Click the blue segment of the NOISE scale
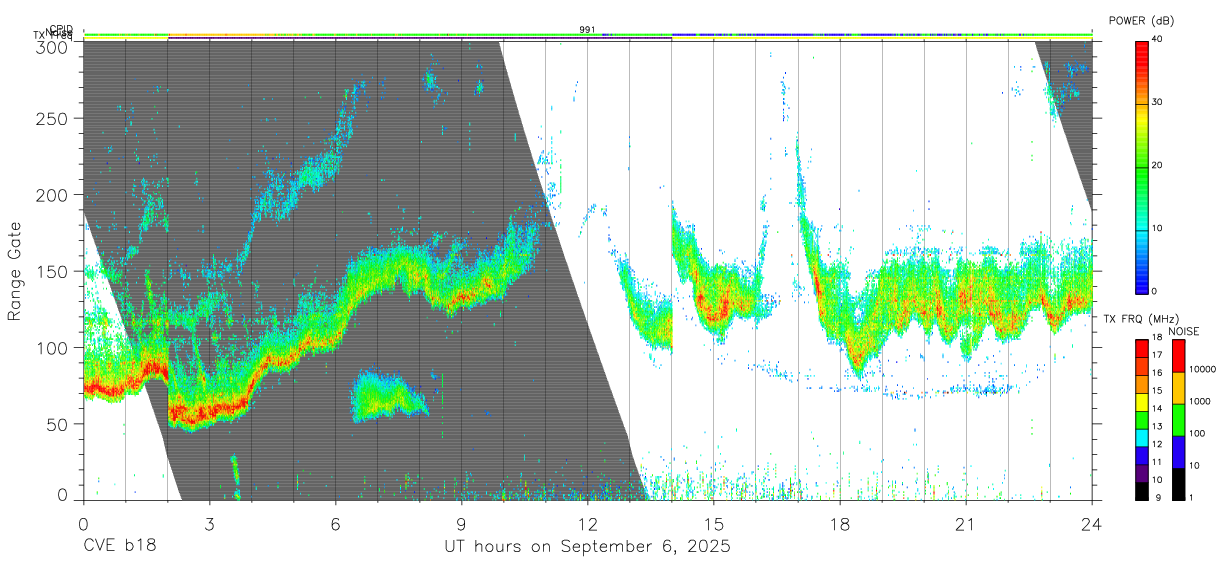Viewport: 1228px width, 567px height. [x=1178, y=451]
